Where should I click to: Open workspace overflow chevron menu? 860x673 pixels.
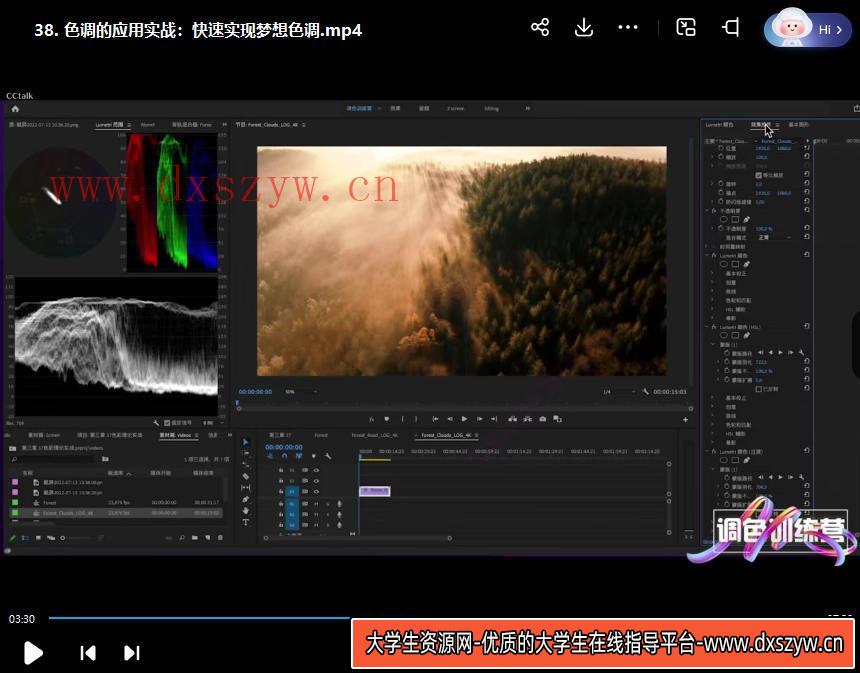coord(528,109)
